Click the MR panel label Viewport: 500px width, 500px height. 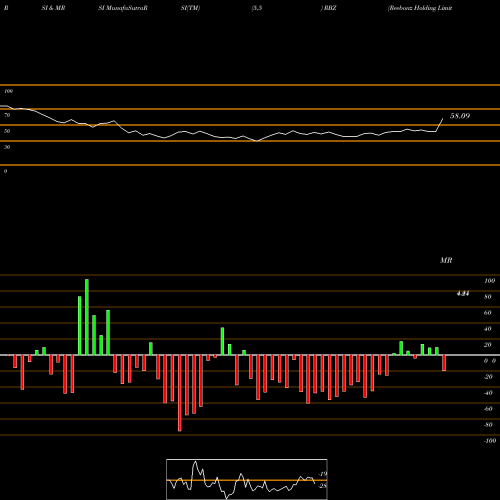pos(446,260)
